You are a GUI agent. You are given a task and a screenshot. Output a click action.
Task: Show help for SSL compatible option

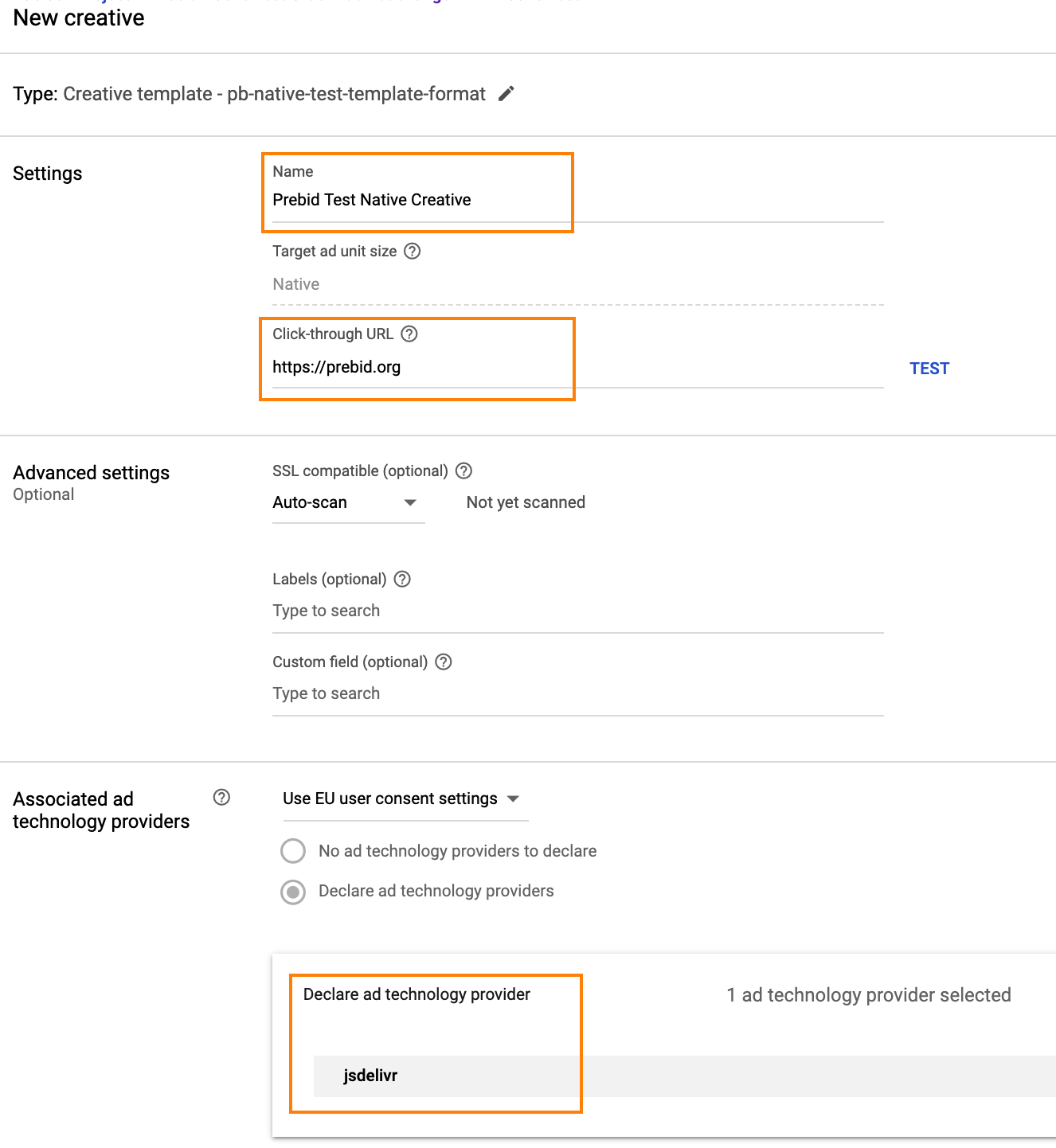point(463,471)
